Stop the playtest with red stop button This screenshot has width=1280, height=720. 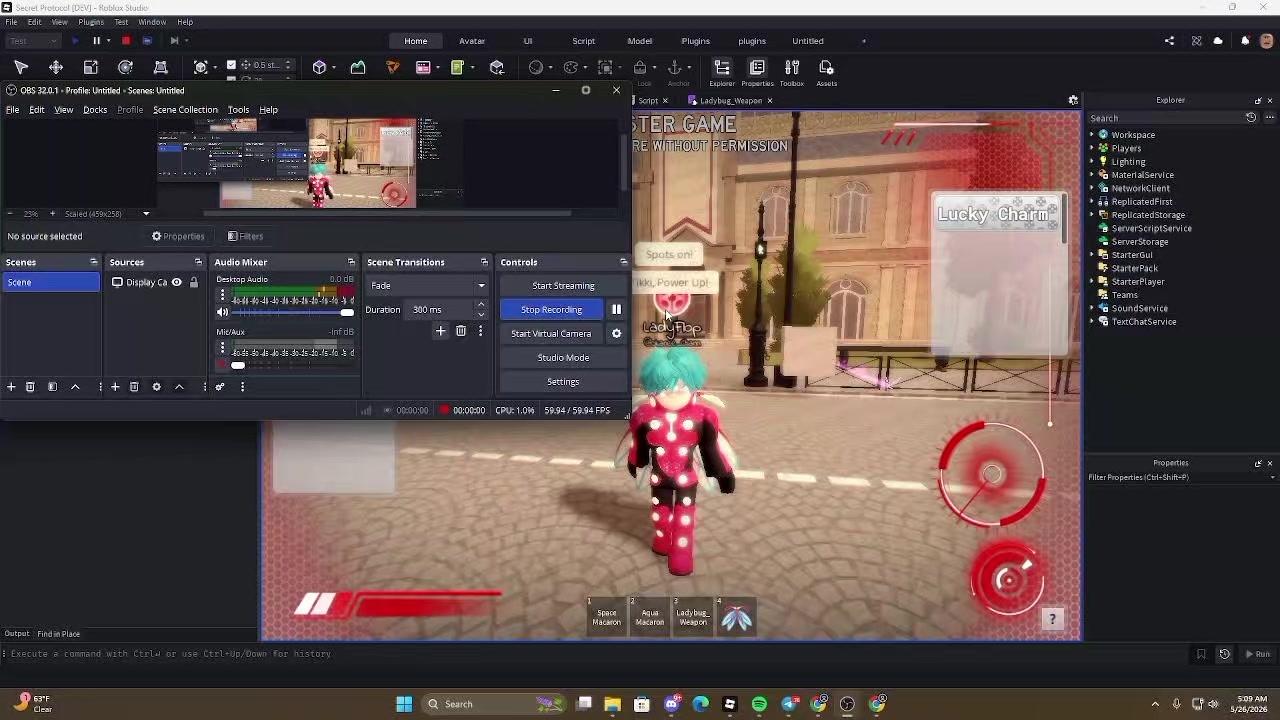coord(126,41)
